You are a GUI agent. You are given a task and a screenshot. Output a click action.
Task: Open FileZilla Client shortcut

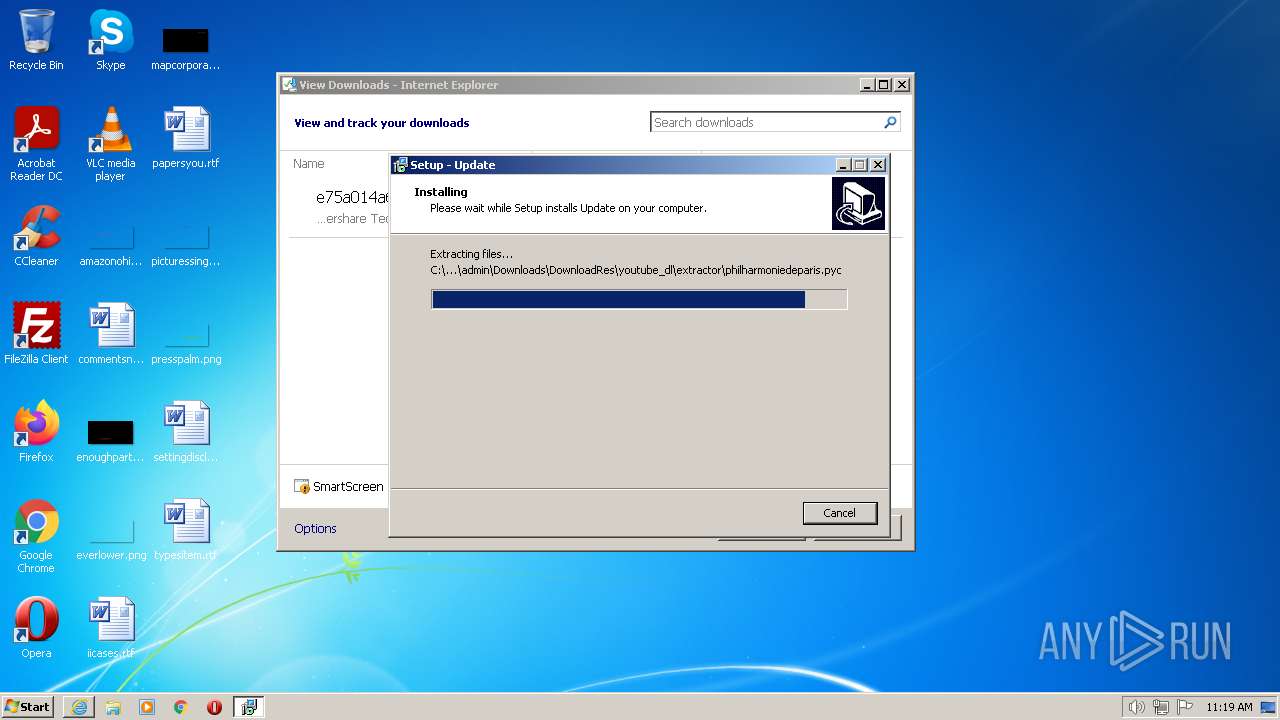pyautogui.click(x=36, y=334)
